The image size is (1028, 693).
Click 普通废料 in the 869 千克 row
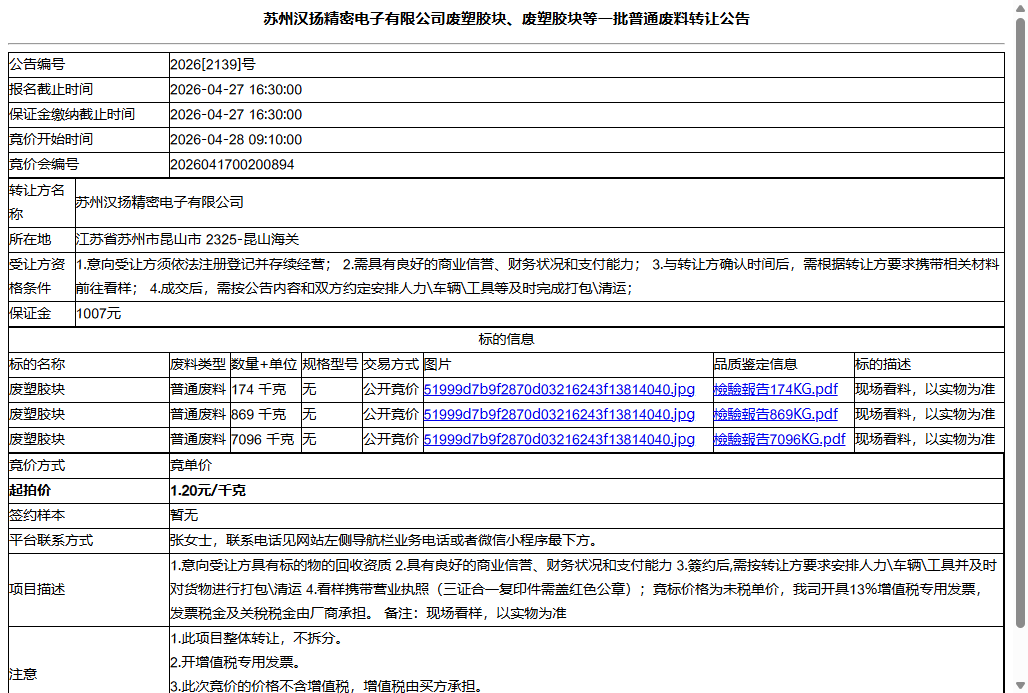pyautogui.click(x=198, y=414)
